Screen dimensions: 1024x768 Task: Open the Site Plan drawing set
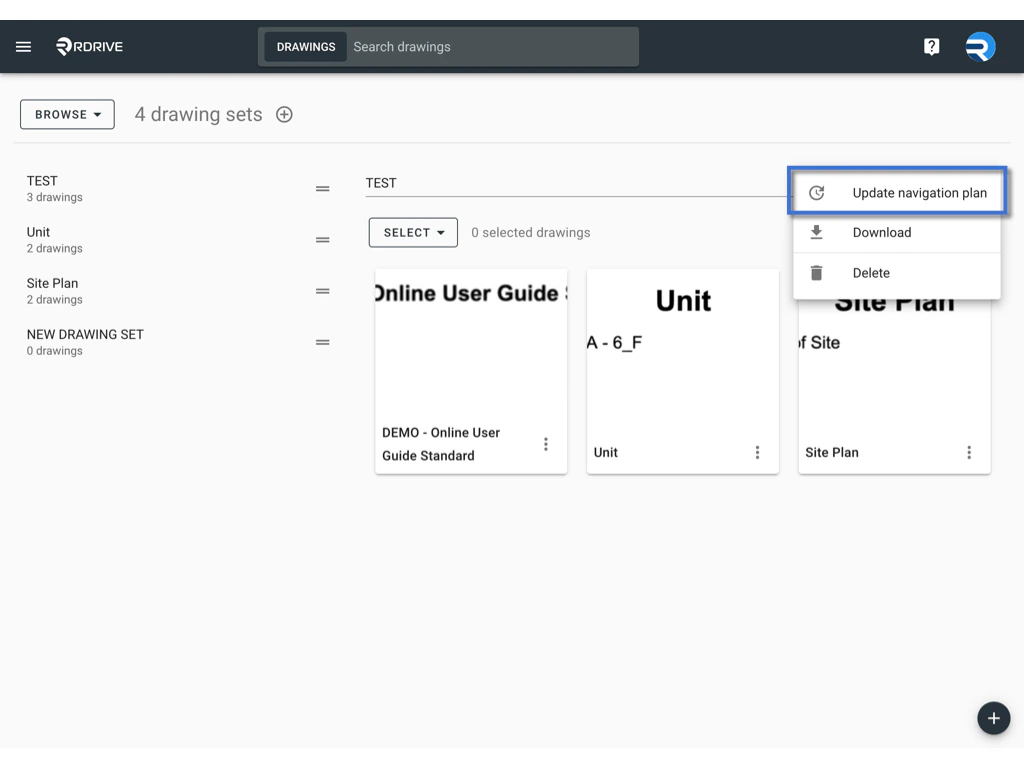tap(52, 290)
